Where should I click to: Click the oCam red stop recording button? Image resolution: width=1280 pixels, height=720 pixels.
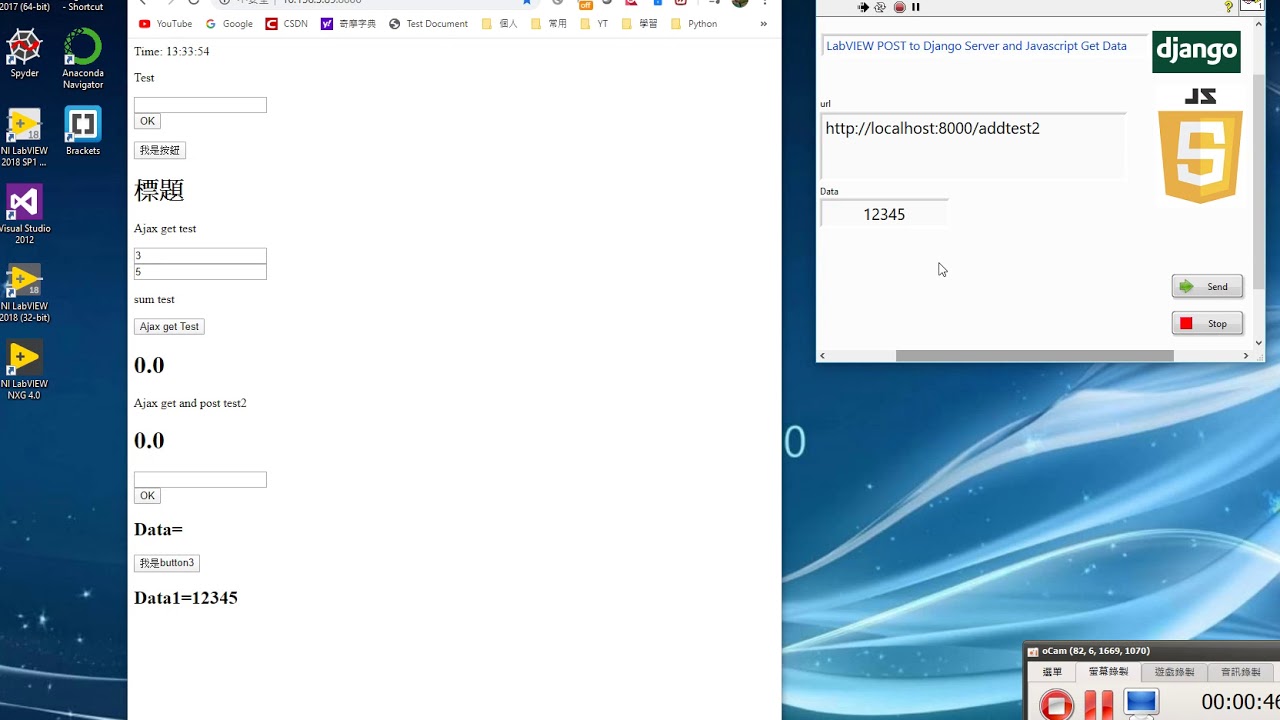click(1056, 703)
